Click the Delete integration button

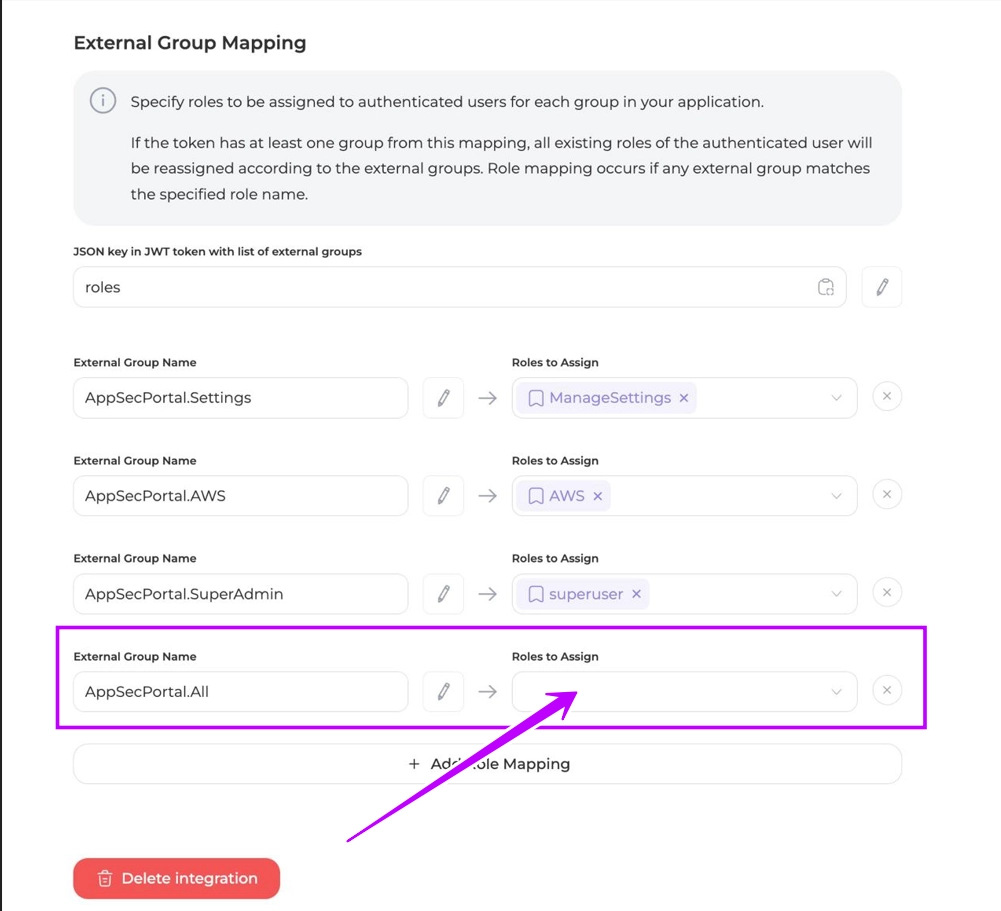click(177, 879)
